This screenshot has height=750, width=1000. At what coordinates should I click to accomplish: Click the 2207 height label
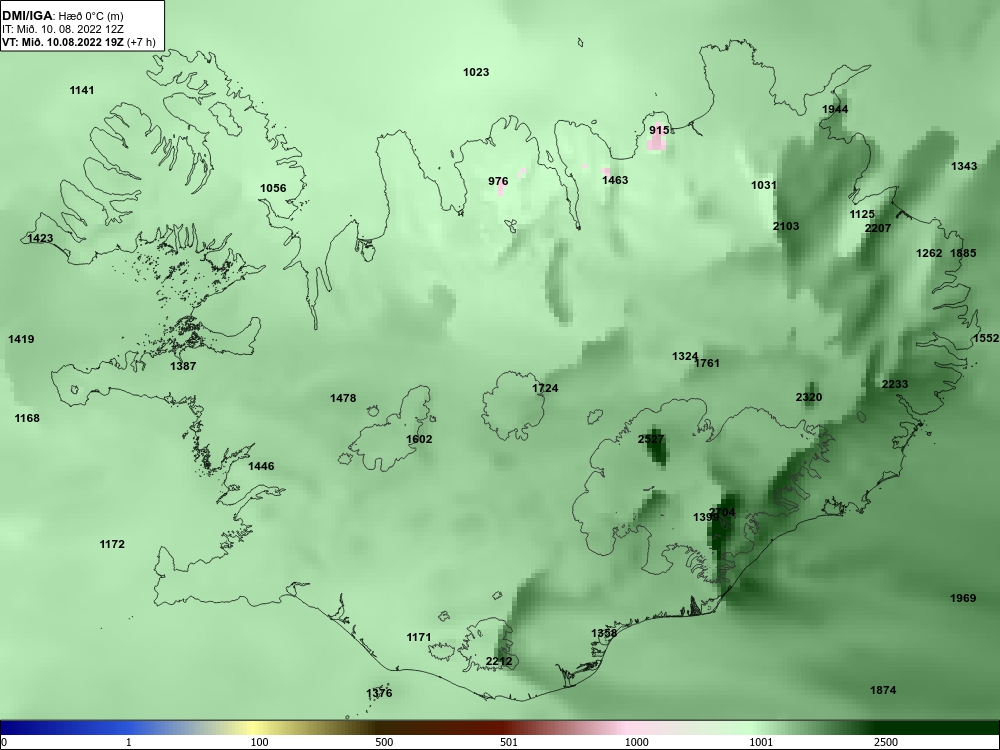point(878,228)
